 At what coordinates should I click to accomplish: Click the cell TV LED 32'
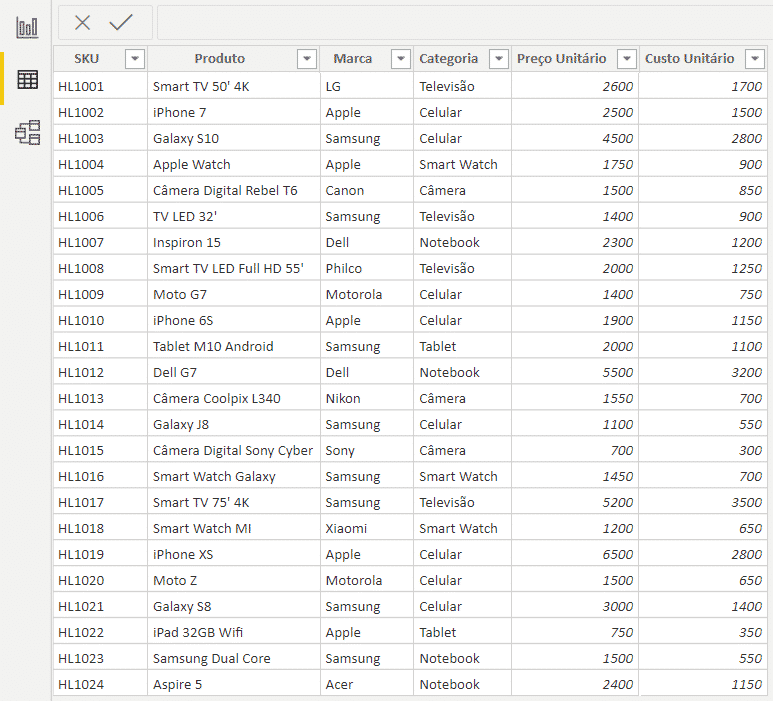234,216
